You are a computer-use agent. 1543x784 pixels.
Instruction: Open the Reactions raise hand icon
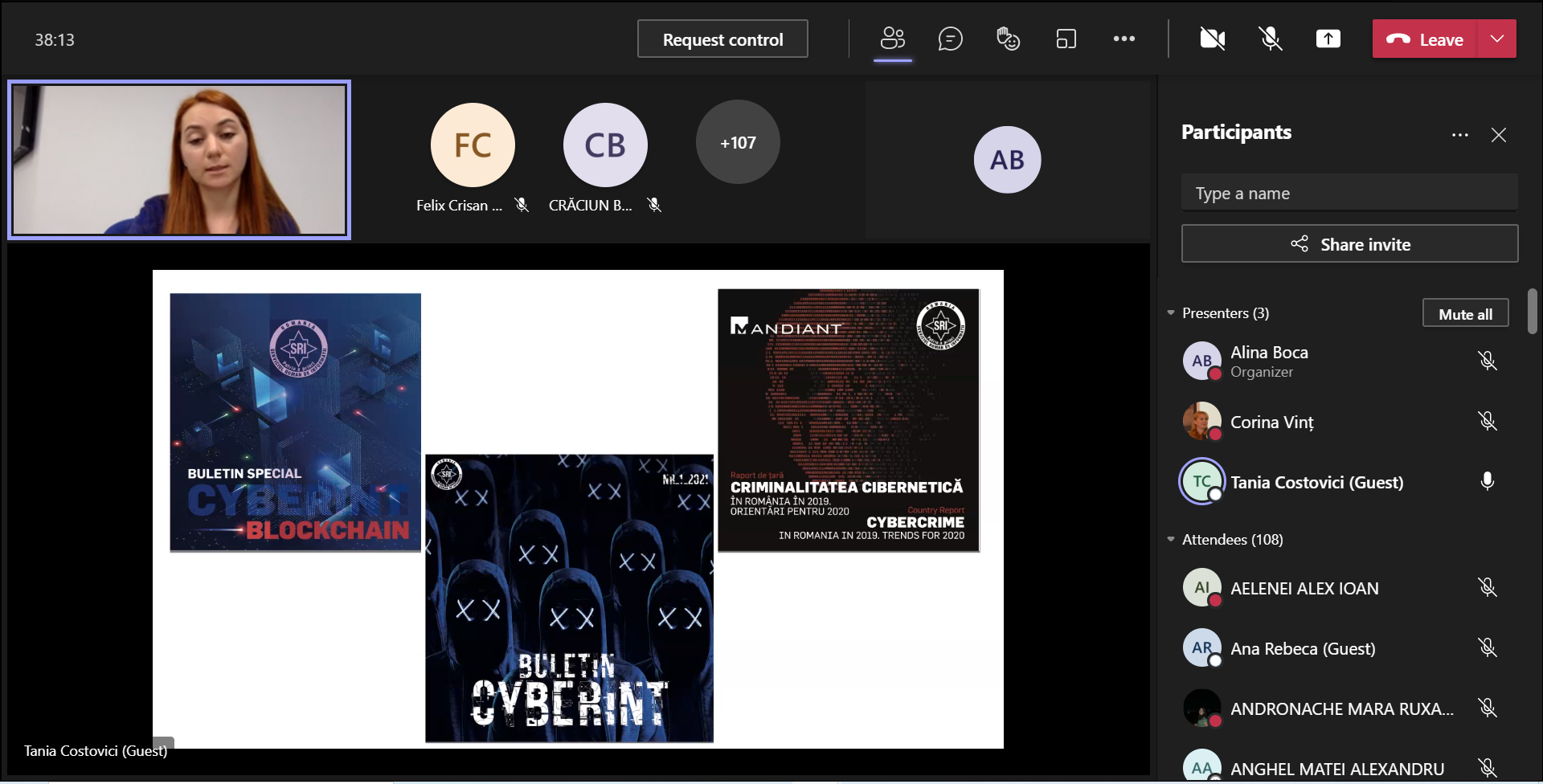pyautogui.click(x=1008, y=39)
